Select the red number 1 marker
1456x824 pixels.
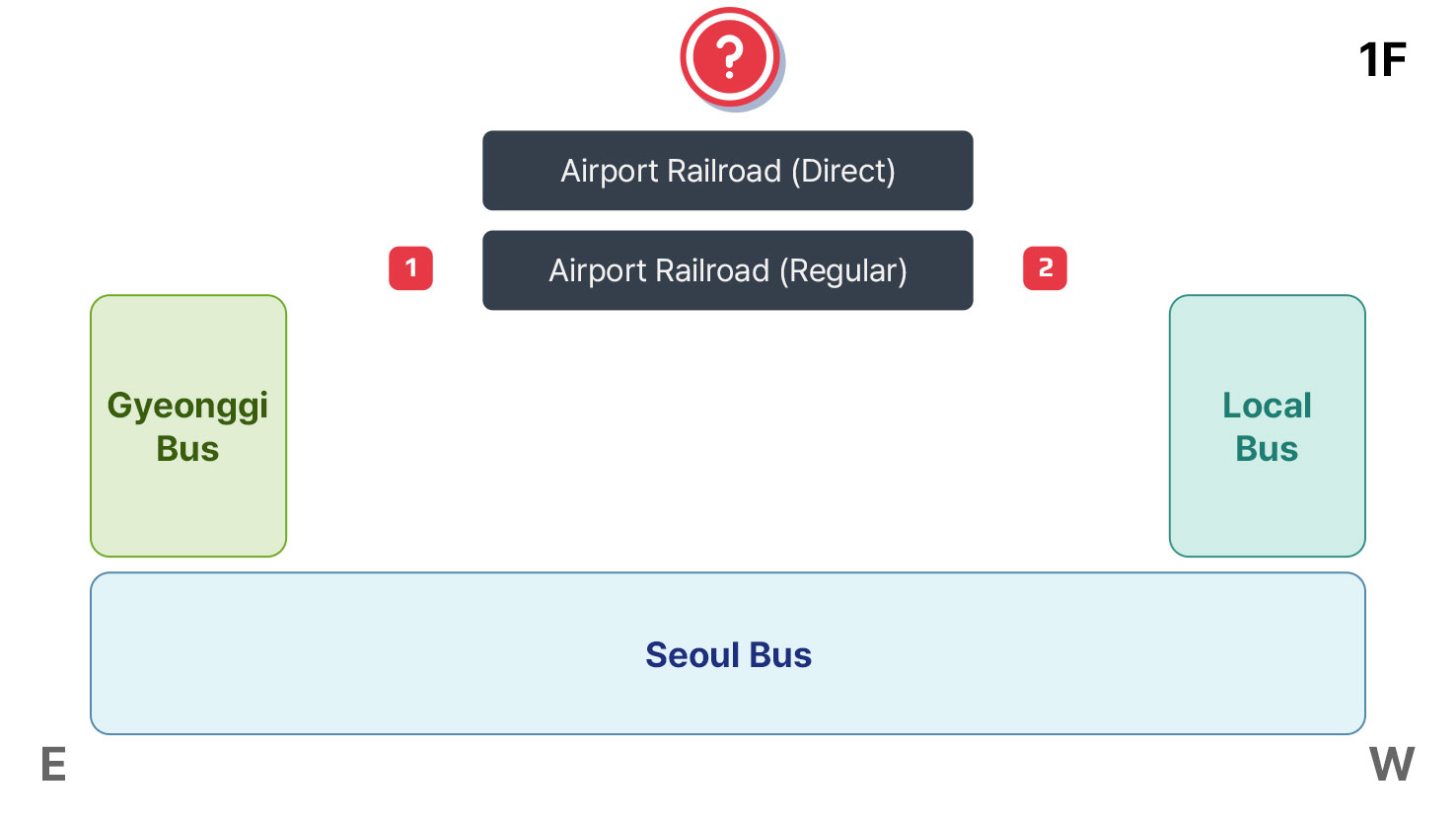410,268
